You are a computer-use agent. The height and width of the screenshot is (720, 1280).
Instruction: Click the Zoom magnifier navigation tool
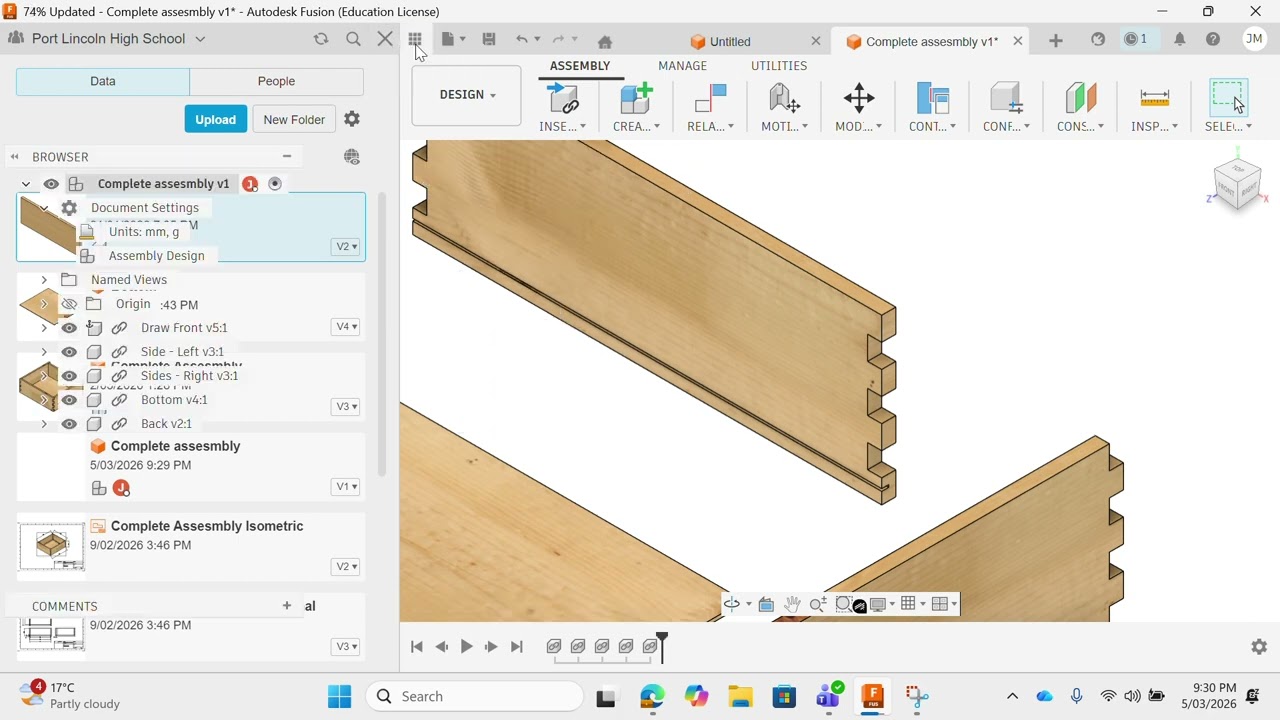pos(818,604)
